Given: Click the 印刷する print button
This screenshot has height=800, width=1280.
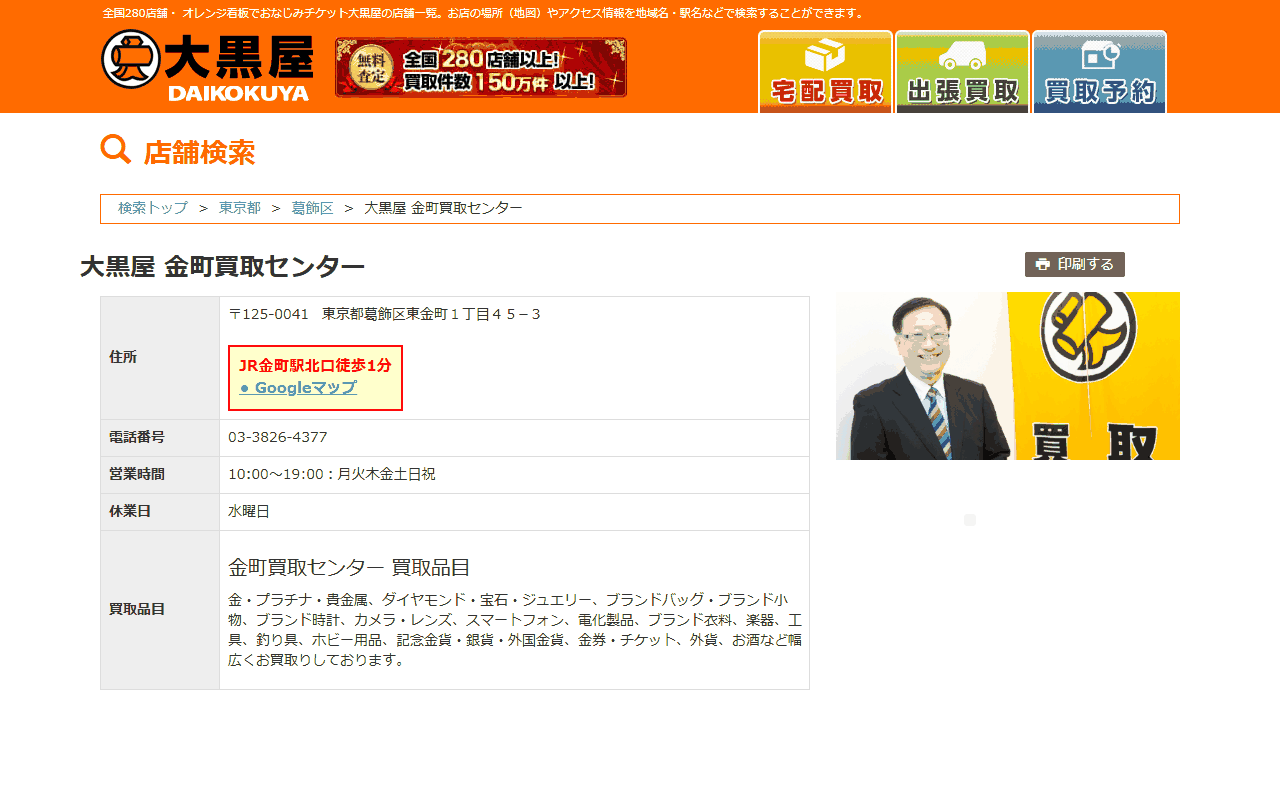Looking at the screenshot, I should point(1075,264).
